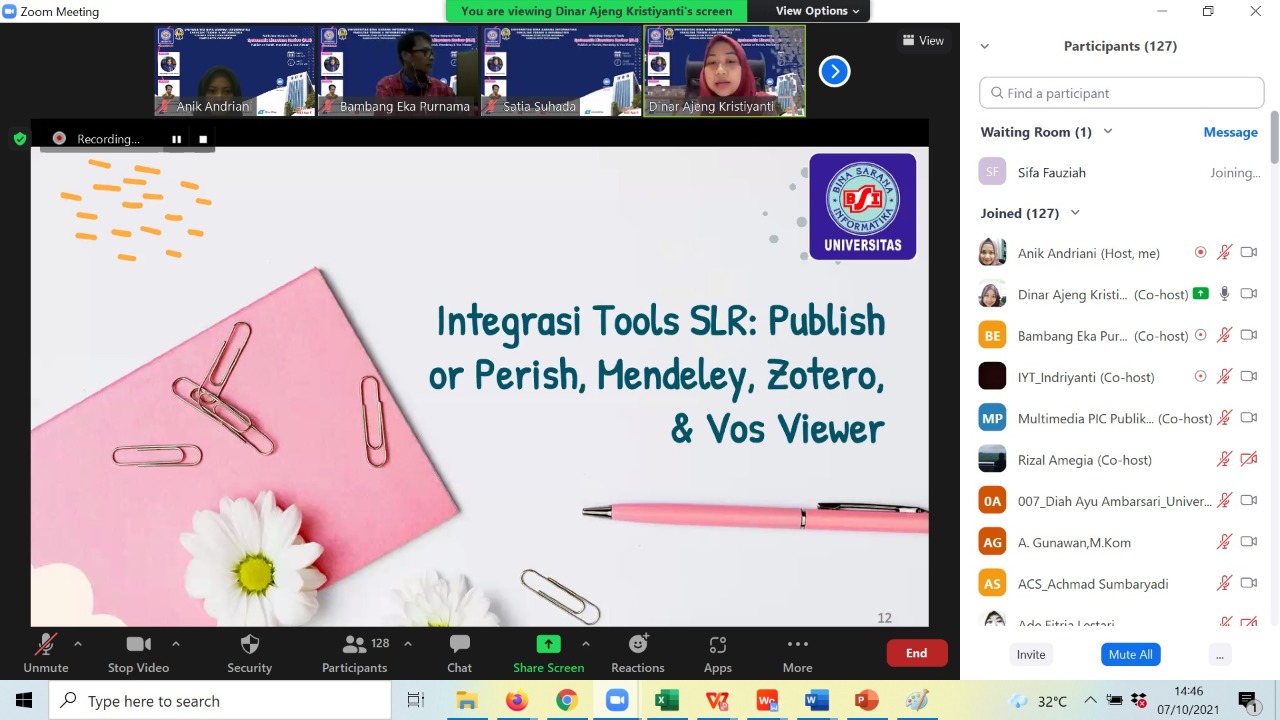Open File Explorer from the taskbar
1280x720 pixels.
[466, 701]
